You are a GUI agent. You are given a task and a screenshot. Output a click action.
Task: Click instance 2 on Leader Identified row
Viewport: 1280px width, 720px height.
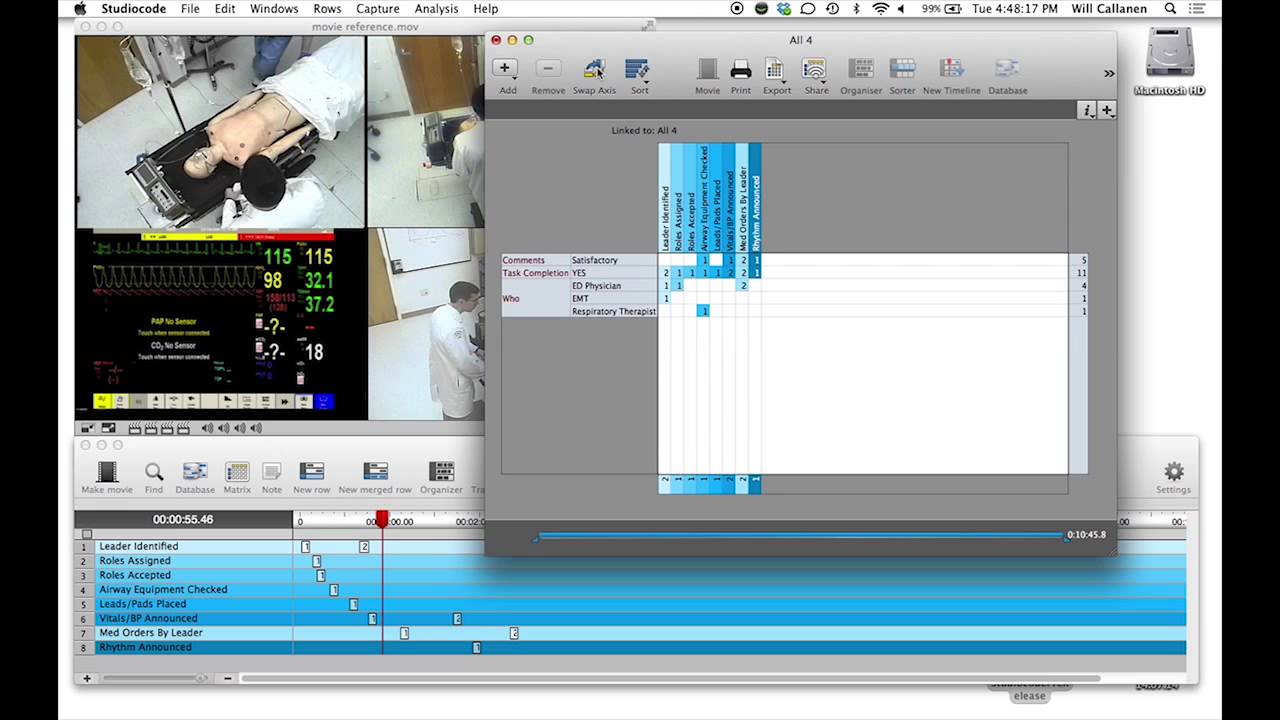[364, 547]
